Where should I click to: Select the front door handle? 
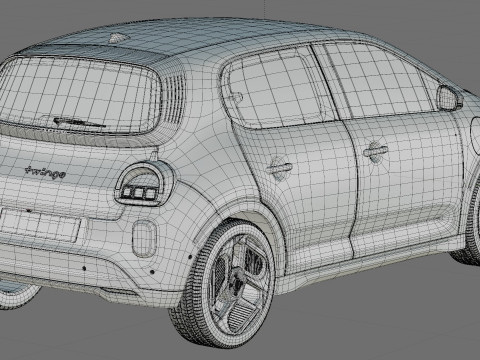(375, 151)
